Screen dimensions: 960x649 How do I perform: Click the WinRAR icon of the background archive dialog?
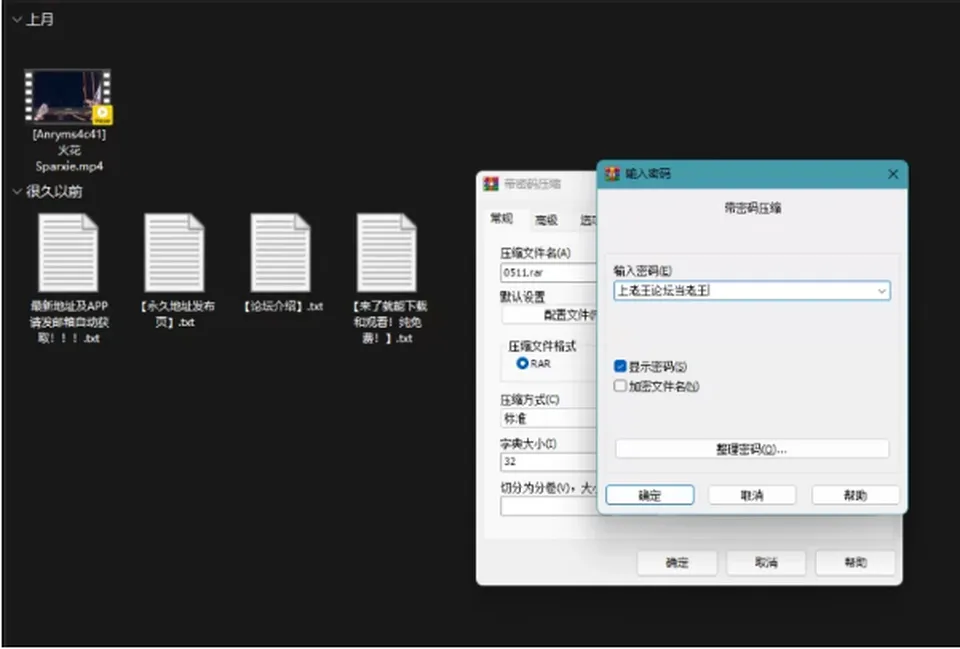pos(491,184)
